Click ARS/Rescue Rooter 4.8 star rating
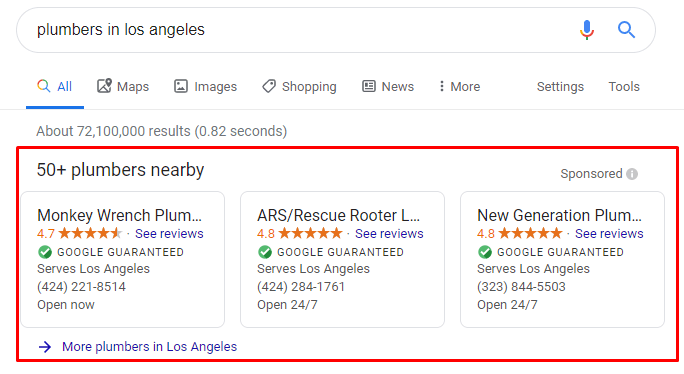684x374 pixels. (x=300, y=233)
